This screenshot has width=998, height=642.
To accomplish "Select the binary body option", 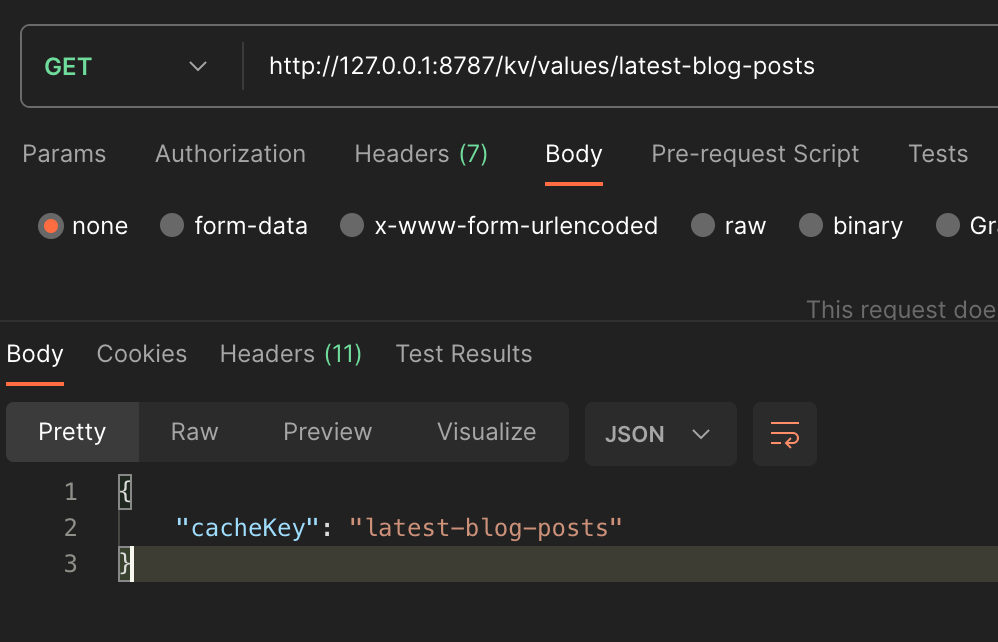I will pyautogui.click(x=811, y=225).
